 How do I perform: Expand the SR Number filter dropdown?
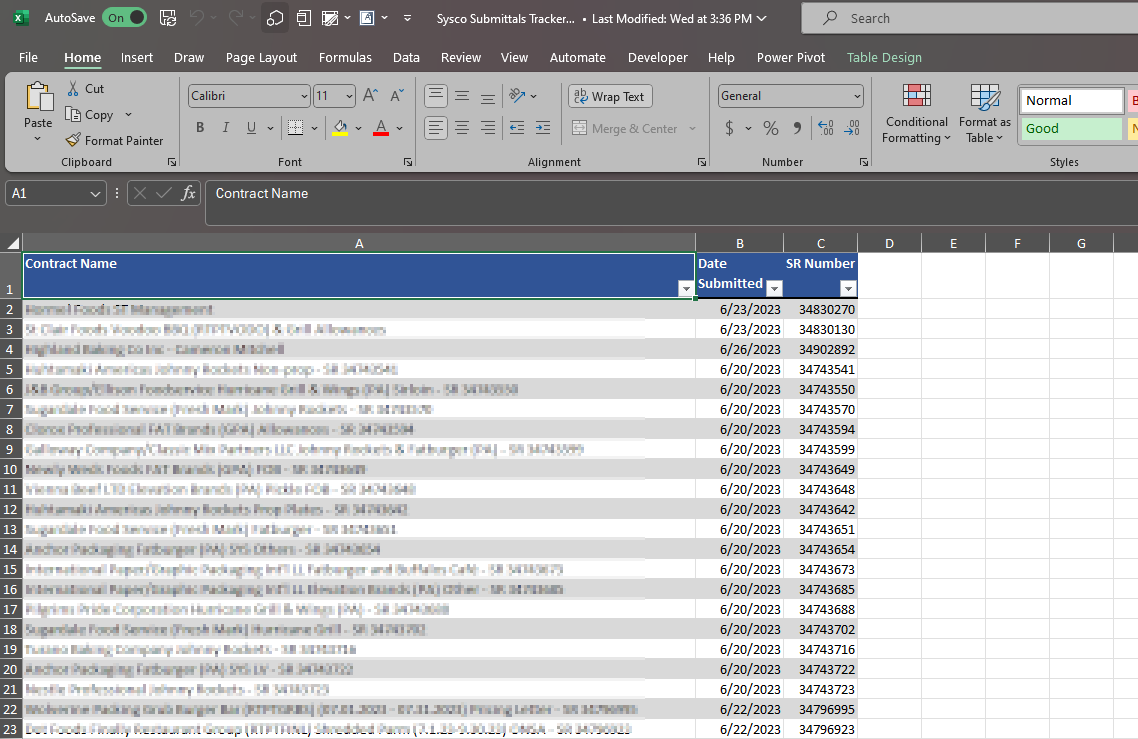point(848,289)
